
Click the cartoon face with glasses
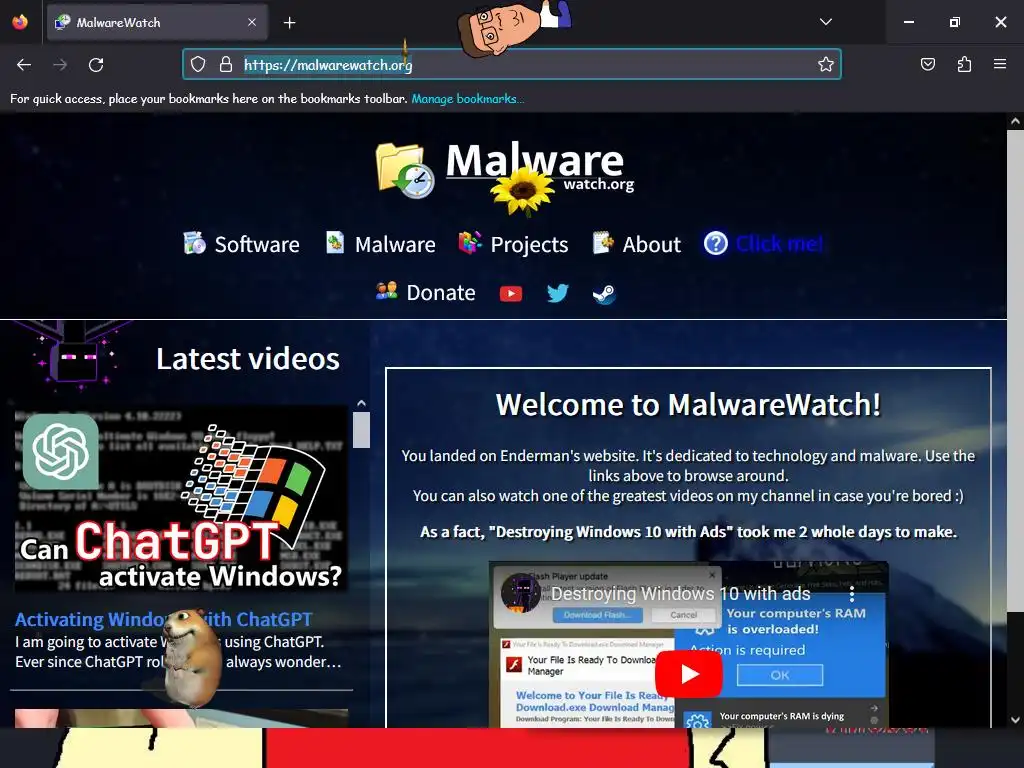pyautogui.click(x=500, y=29)
